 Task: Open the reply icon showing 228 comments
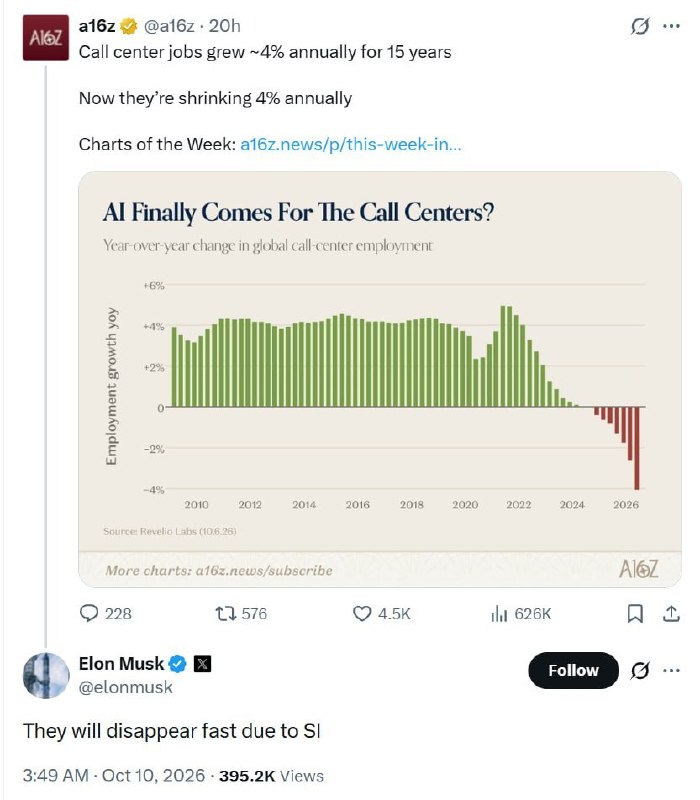pos(89,613)
